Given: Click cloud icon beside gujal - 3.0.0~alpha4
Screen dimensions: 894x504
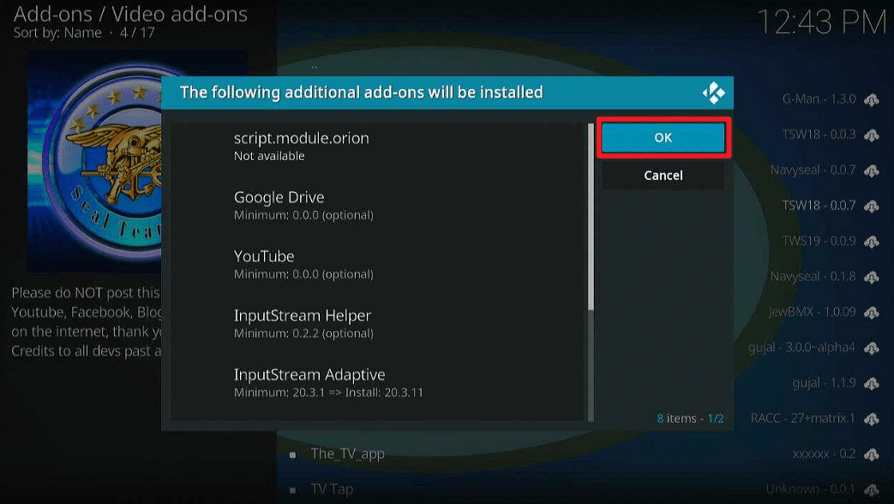Looking at the screenshot, I should pos(871,348).
